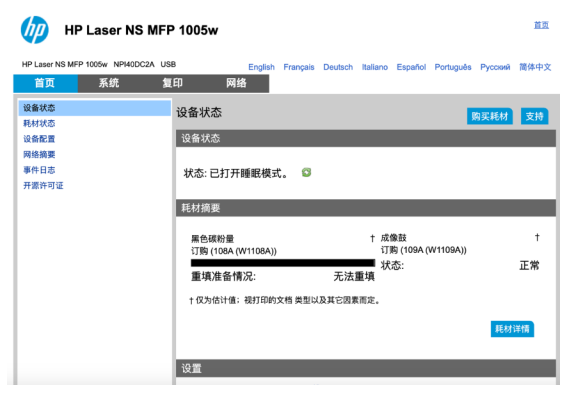Select the 首页 tab

pos(45,83)
